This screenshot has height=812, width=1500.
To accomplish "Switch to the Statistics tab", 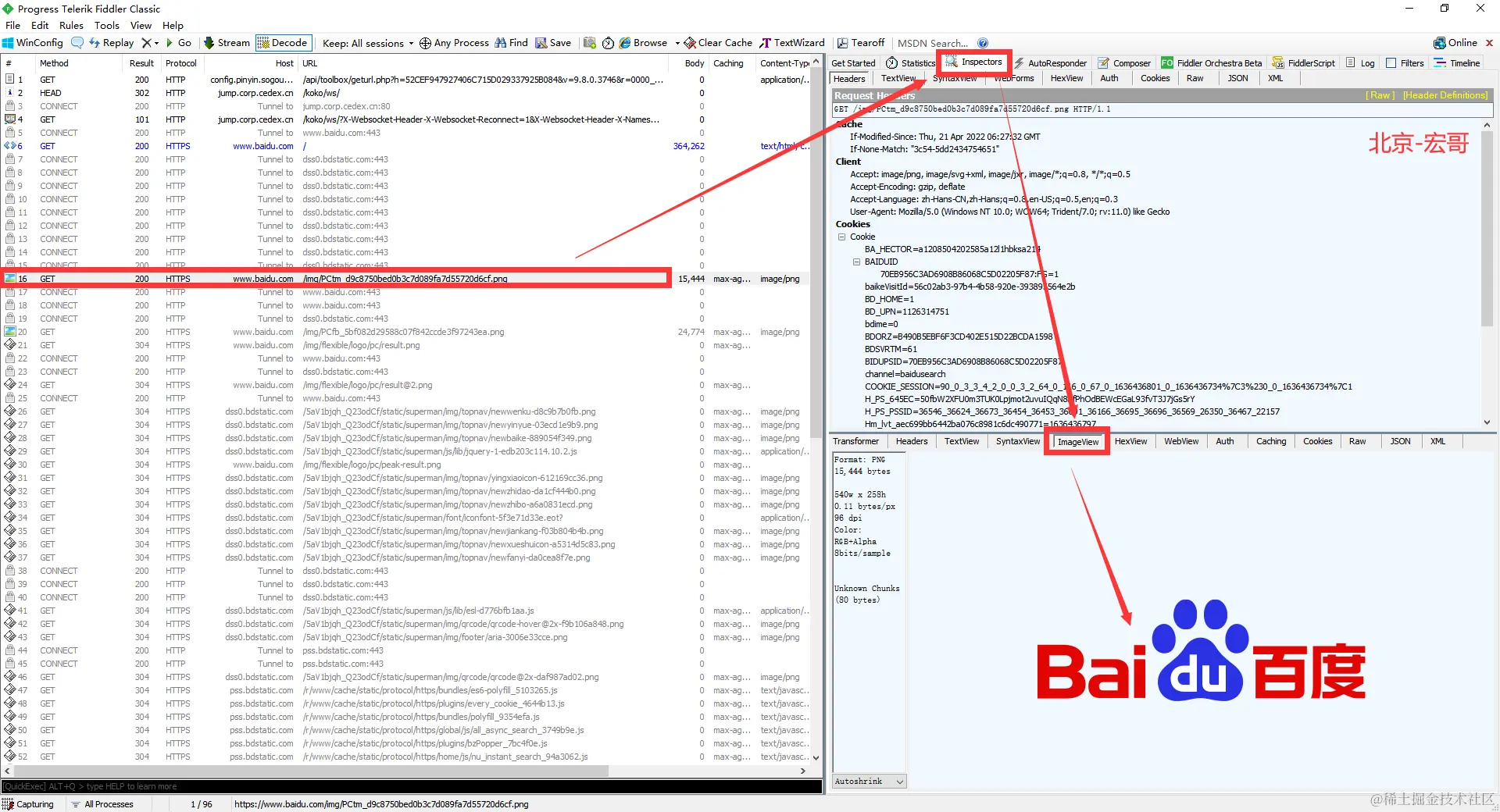I will pos(910,63).
